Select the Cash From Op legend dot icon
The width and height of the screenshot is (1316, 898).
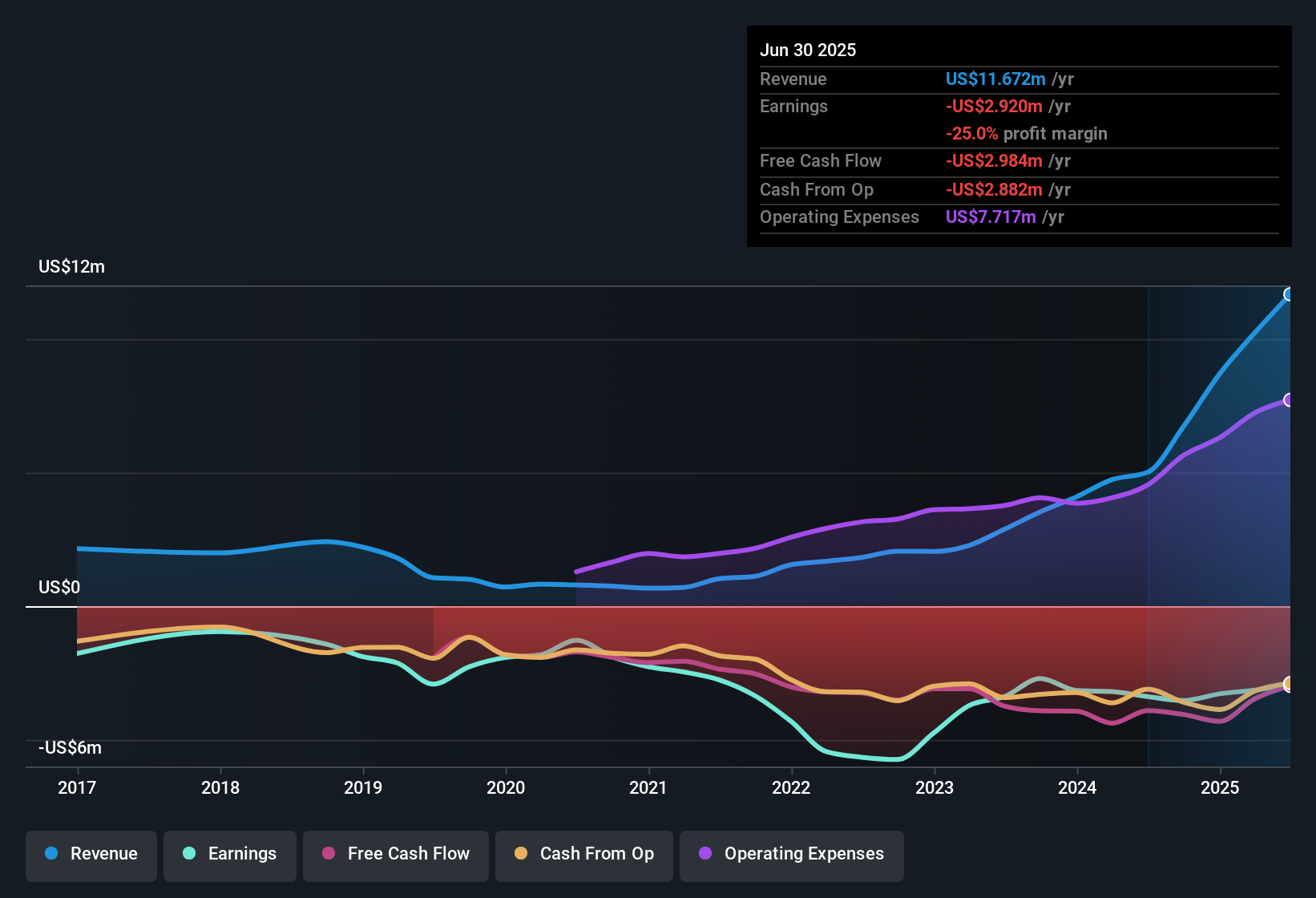point(522,854)
